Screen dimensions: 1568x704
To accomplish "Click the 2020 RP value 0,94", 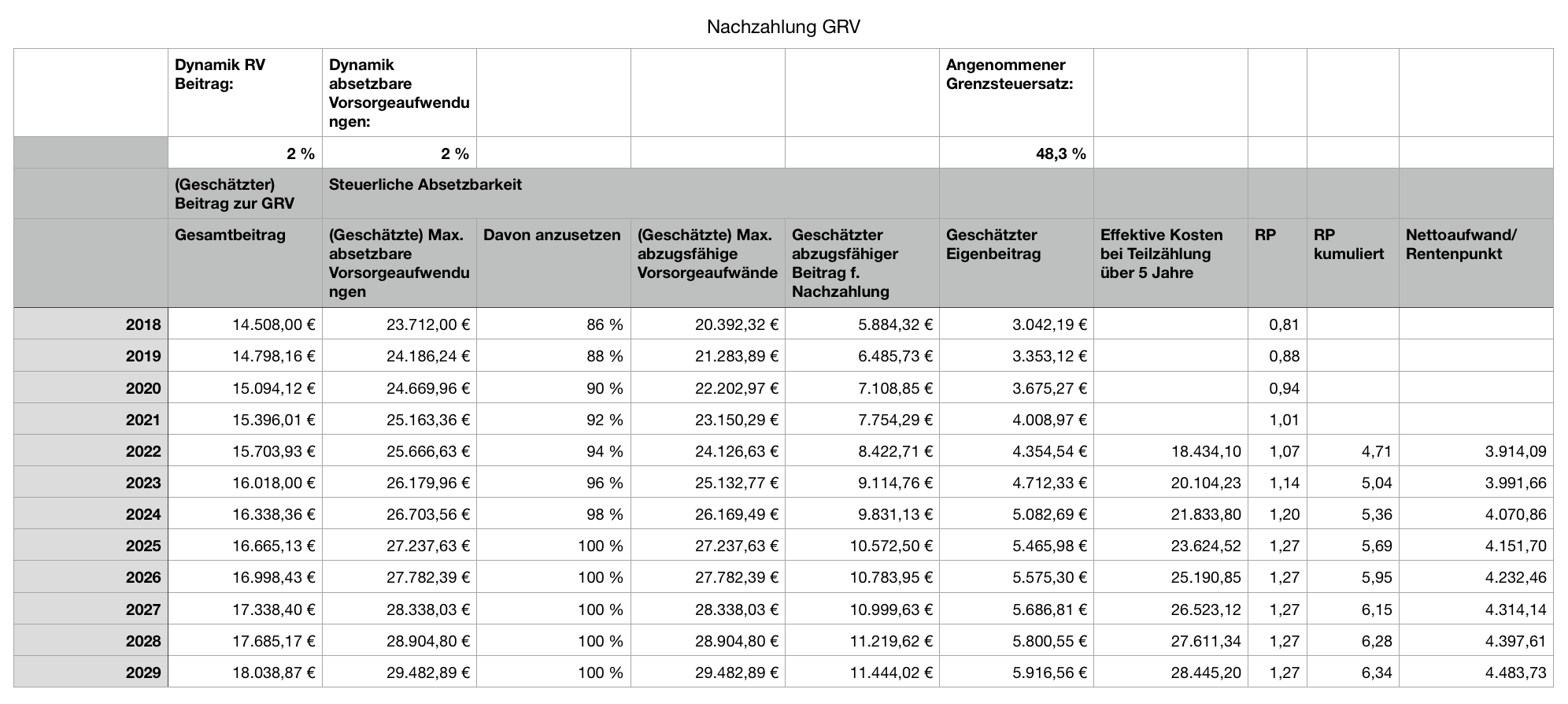I will pyautogui.click(x=1277, y=388).
